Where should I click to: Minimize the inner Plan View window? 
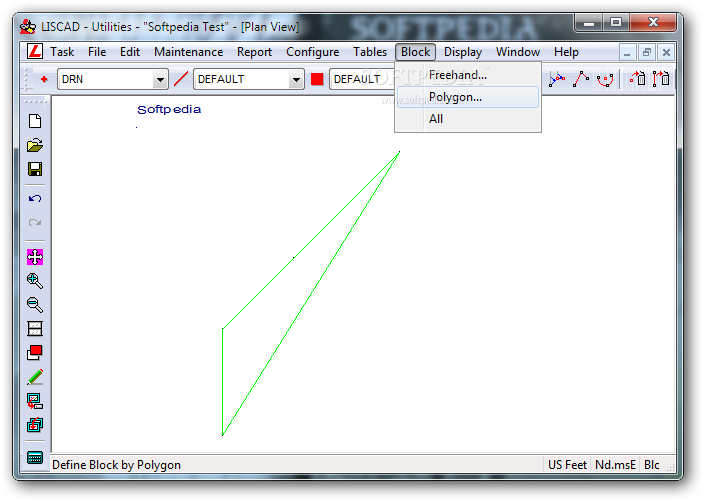click(x=627, y=53)
